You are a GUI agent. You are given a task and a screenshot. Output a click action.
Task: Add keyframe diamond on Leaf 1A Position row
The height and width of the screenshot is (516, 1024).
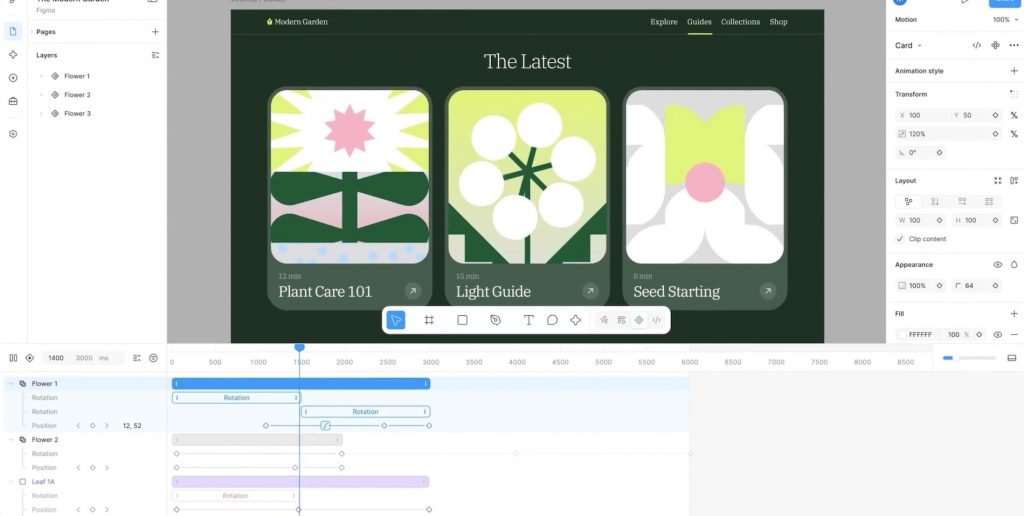[92, 509]
